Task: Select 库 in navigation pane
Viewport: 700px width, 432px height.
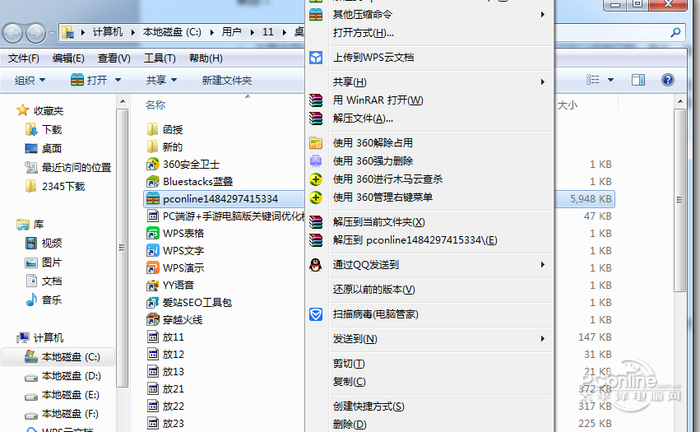Action: coord(30,224)
